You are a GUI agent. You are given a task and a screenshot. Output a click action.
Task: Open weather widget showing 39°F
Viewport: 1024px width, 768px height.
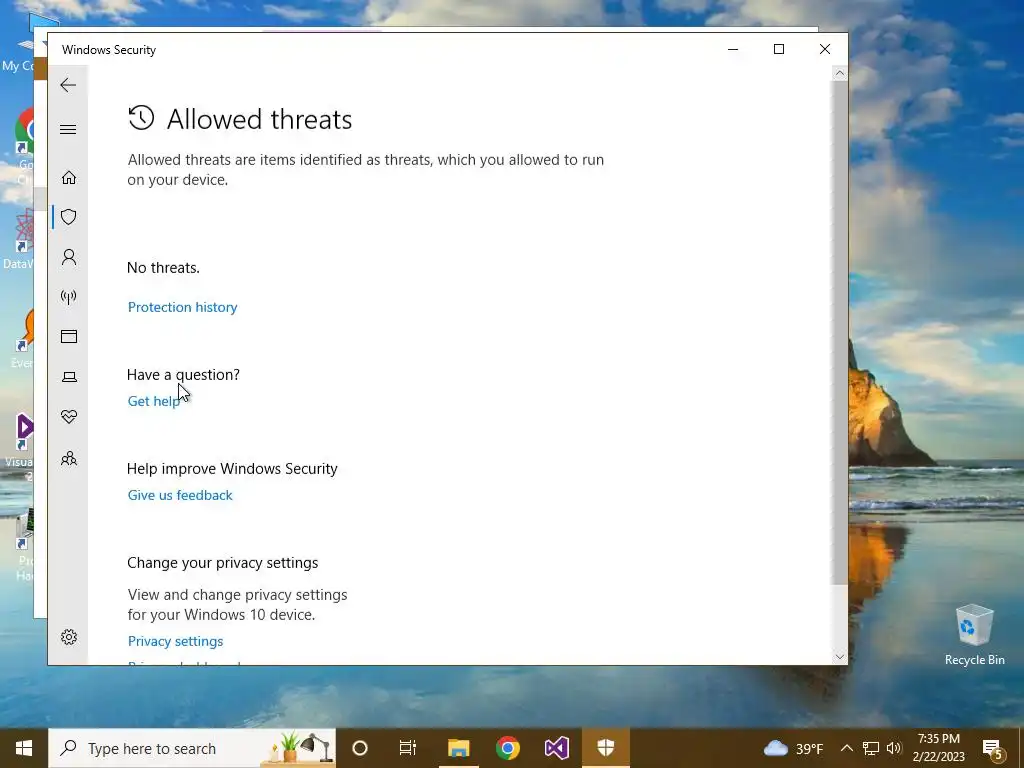[793, 748]
